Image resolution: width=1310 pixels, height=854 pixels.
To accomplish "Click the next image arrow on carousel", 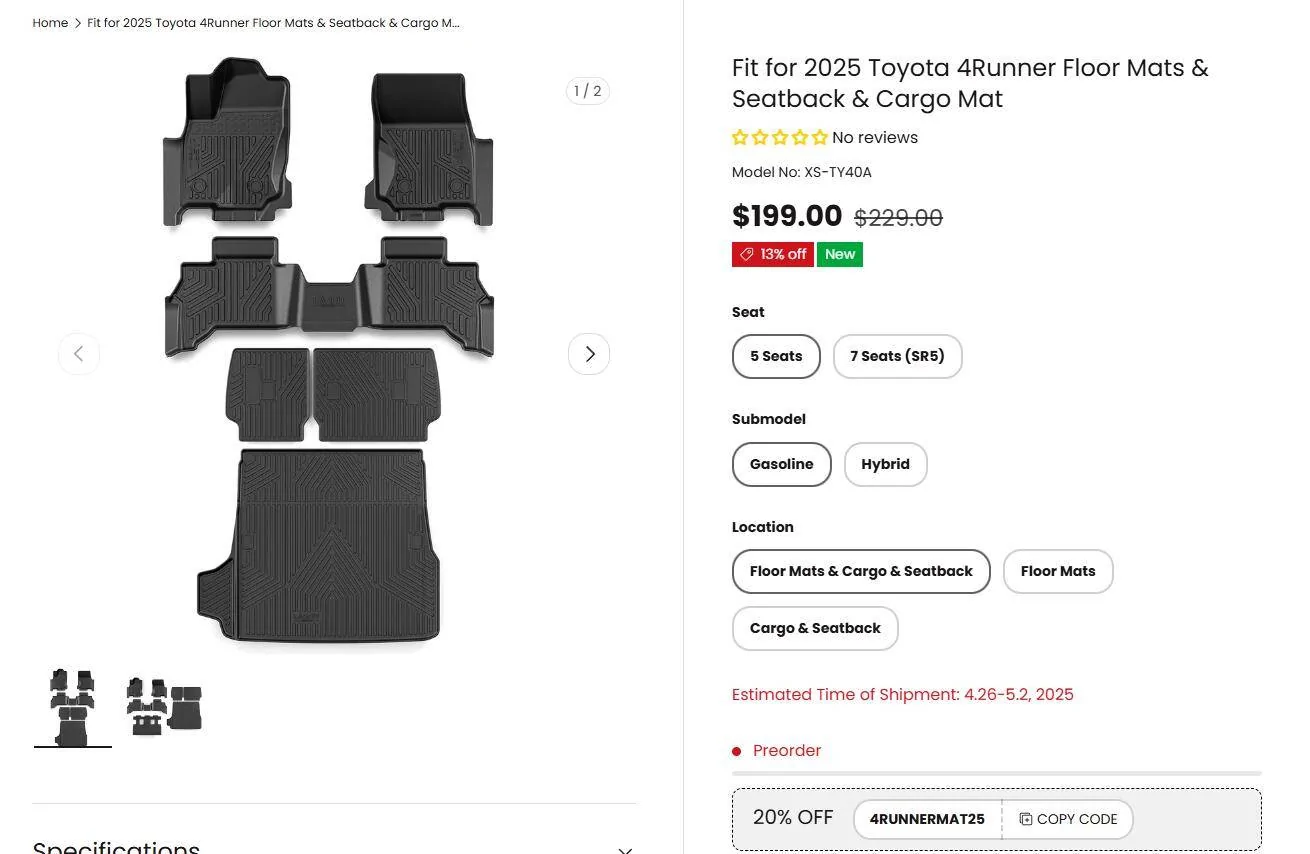I will (x=589, y=353).
